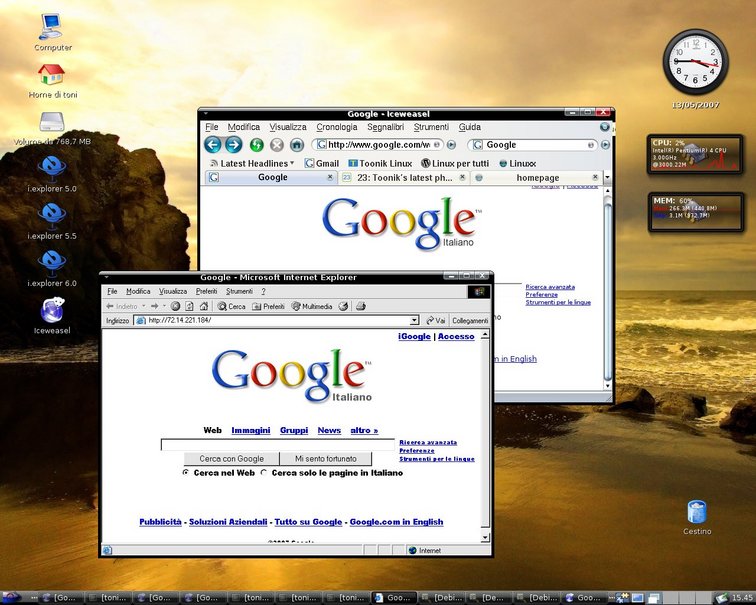Image resolution: width=756 pixels, height=605 pixels.
Task: Launch the i.explorer 6.0 desktop icon
Action: click(52, 269)
